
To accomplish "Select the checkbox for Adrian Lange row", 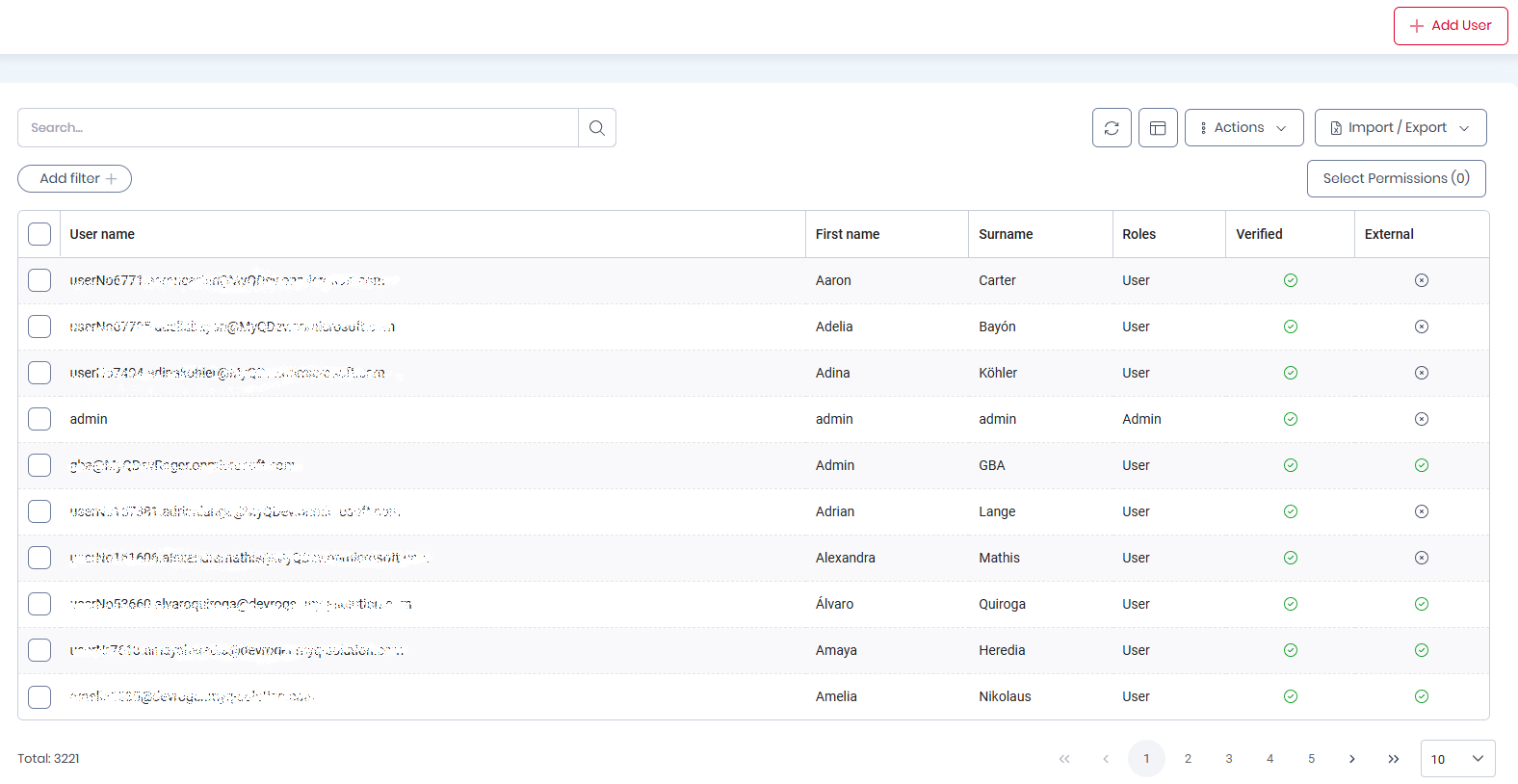I will pyautogui.click(x=39, y=511).
